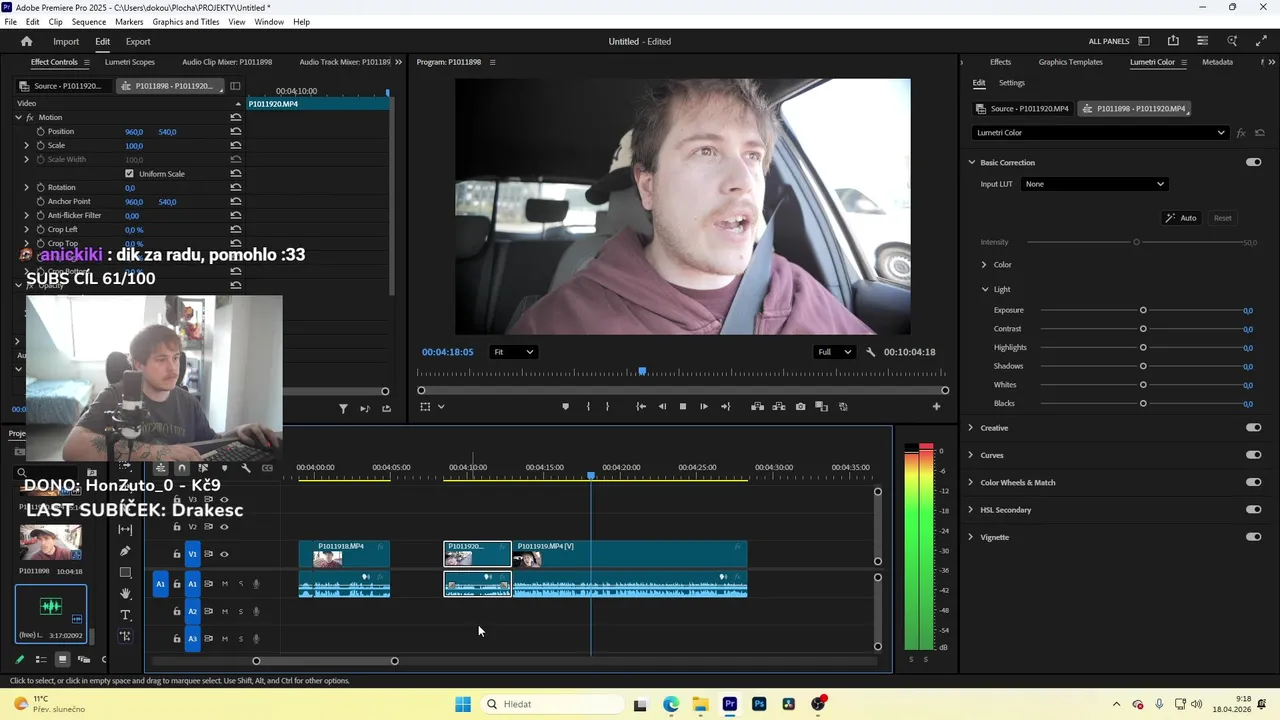The width and height of the screenshot is (1280, 720).
Task: Mark Out point in Program monitor
Action: (607, 406)
